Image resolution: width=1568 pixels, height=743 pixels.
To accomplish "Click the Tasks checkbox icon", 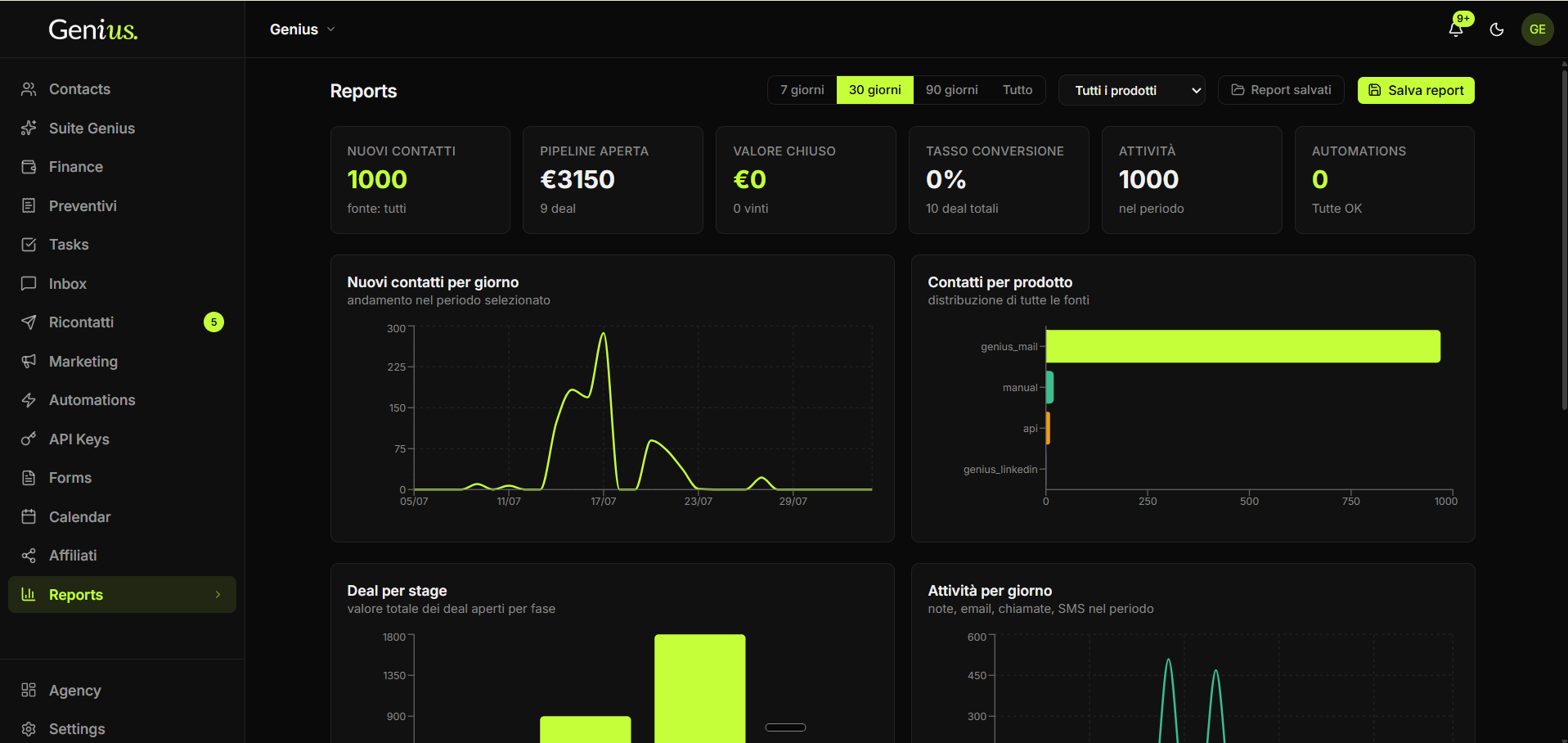I will click(29, 245).
